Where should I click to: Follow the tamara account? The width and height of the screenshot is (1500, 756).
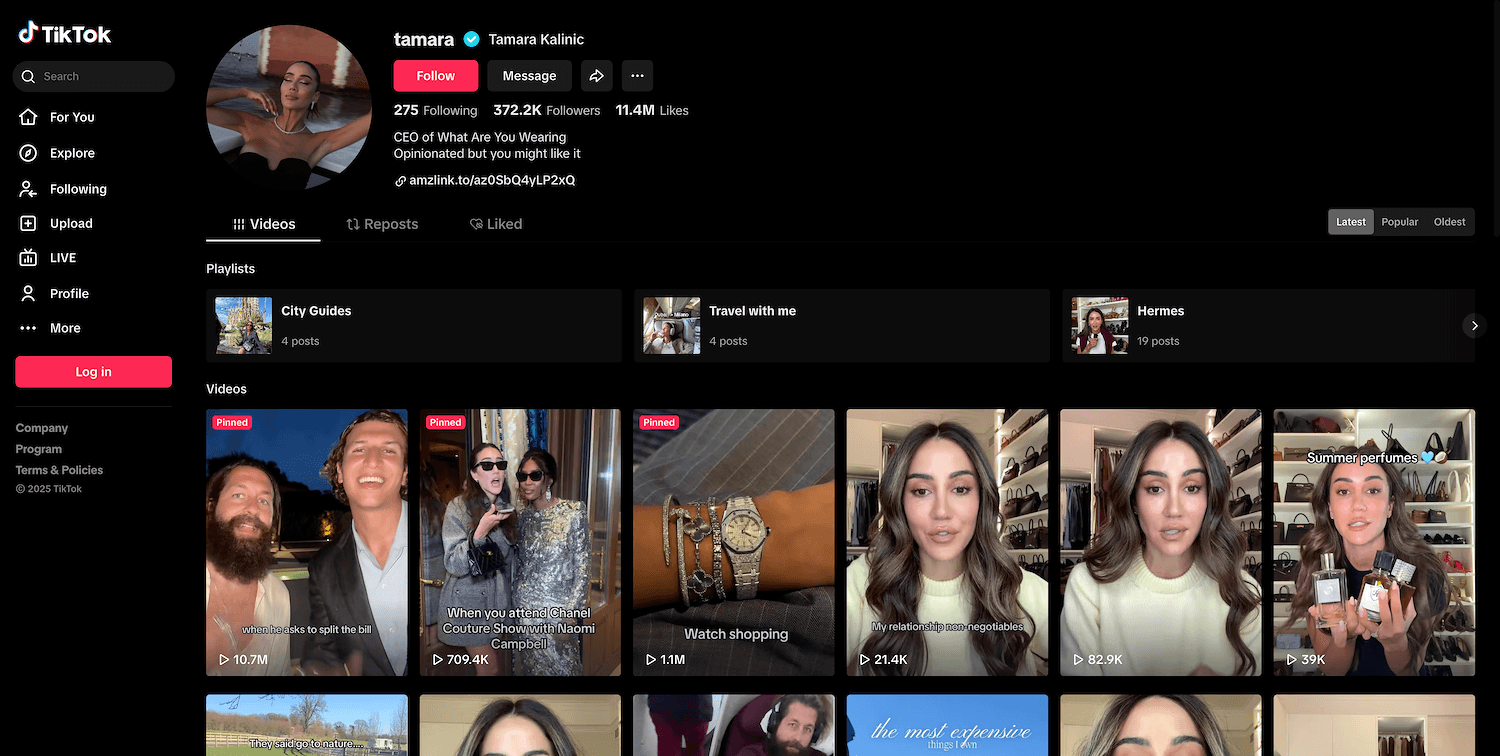tap(435, 76)
